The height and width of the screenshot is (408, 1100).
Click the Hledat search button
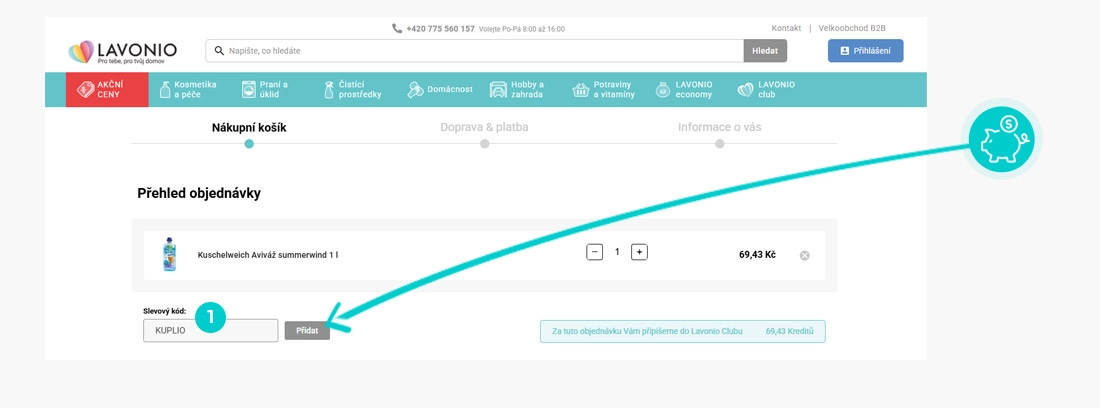click(765, 51)
